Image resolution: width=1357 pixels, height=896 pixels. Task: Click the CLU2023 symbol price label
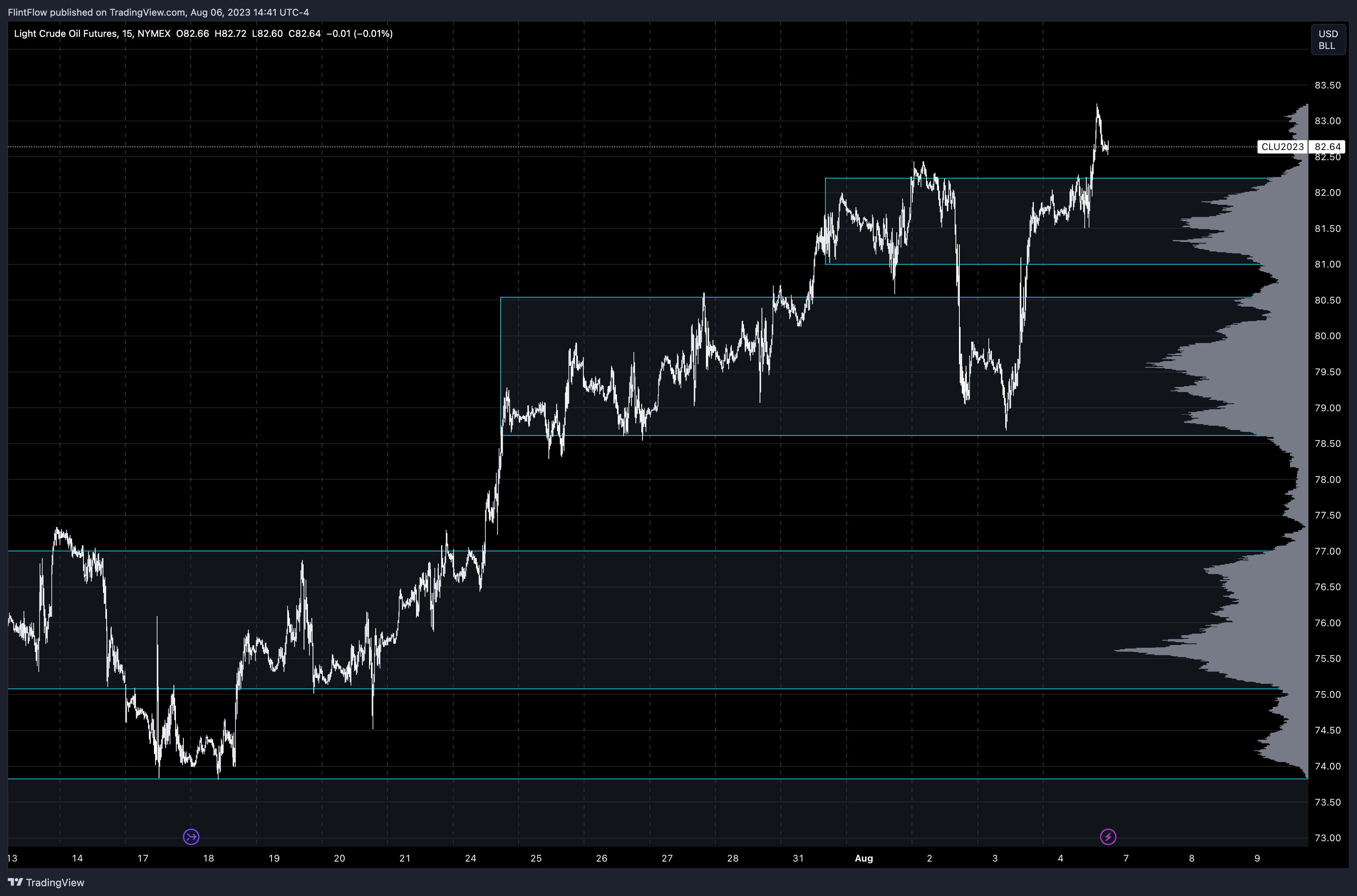pyautogui.click(x=1282, y=147)
